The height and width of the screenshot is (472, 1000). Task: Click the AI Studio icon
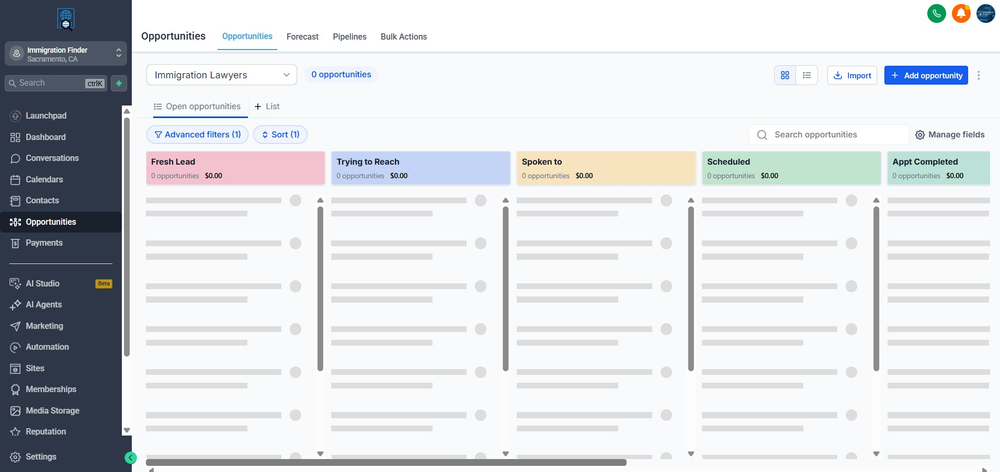coord(15,284)
